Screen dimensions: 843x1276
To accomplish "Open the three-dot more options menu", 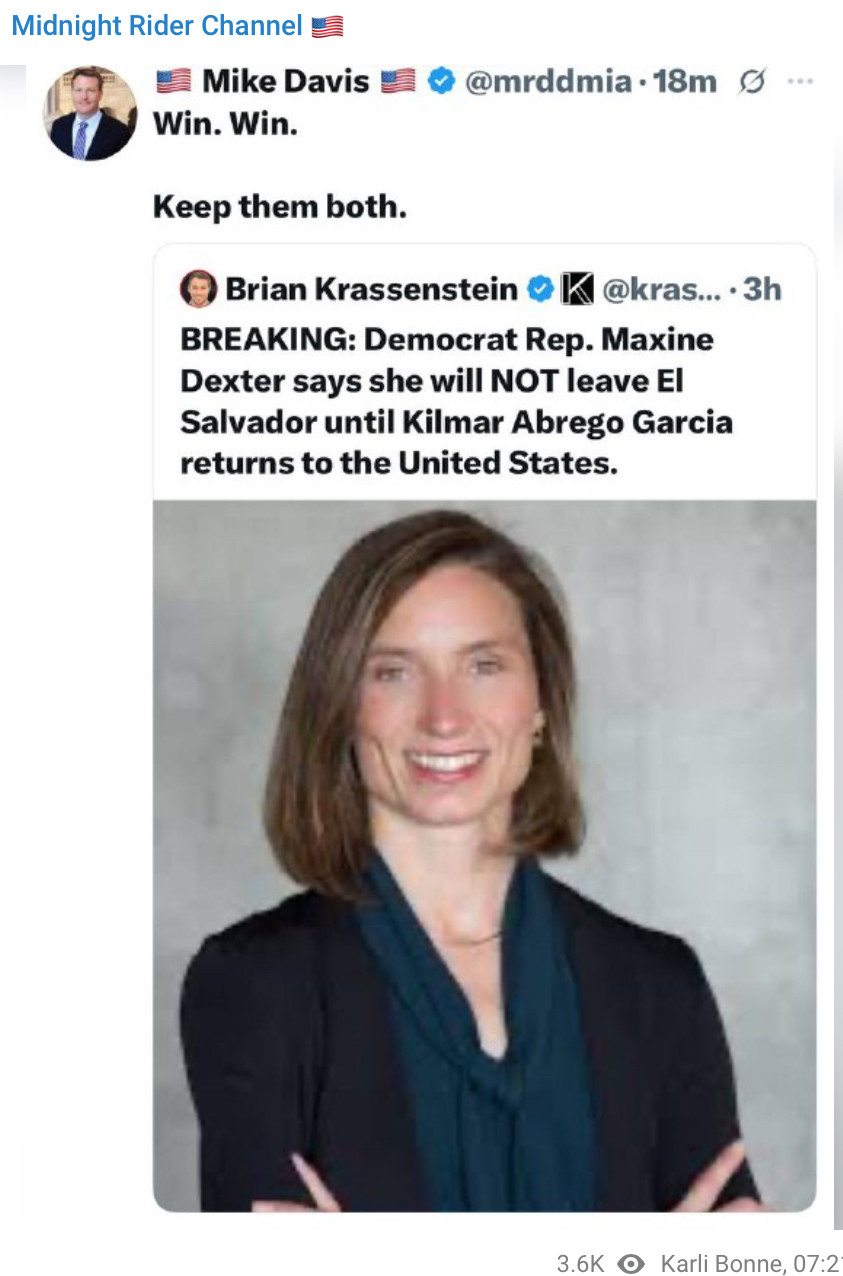I will 800,82.
